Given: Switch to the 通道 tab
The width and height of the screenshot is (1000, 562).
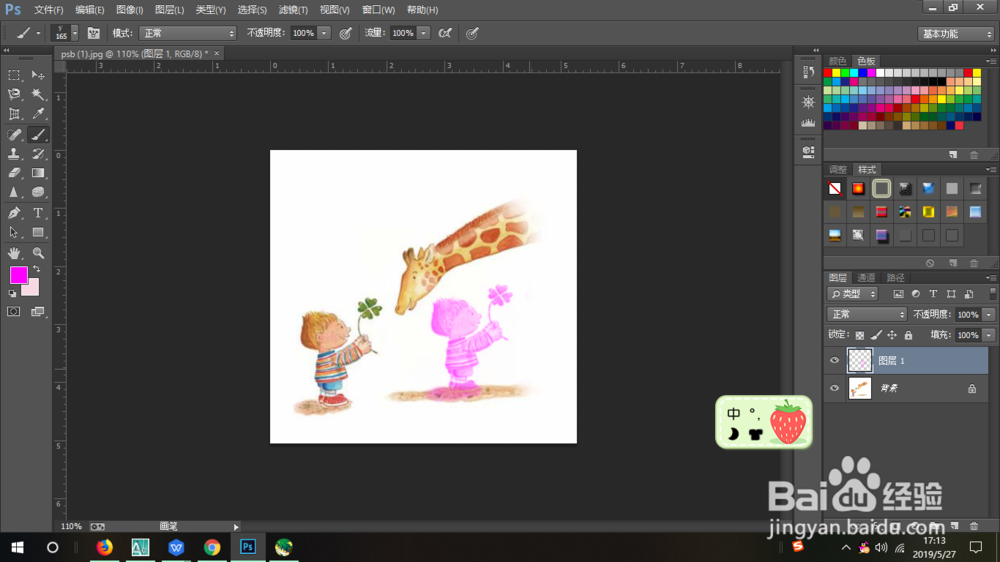Looking at the screenshot, I should point(866,277).
